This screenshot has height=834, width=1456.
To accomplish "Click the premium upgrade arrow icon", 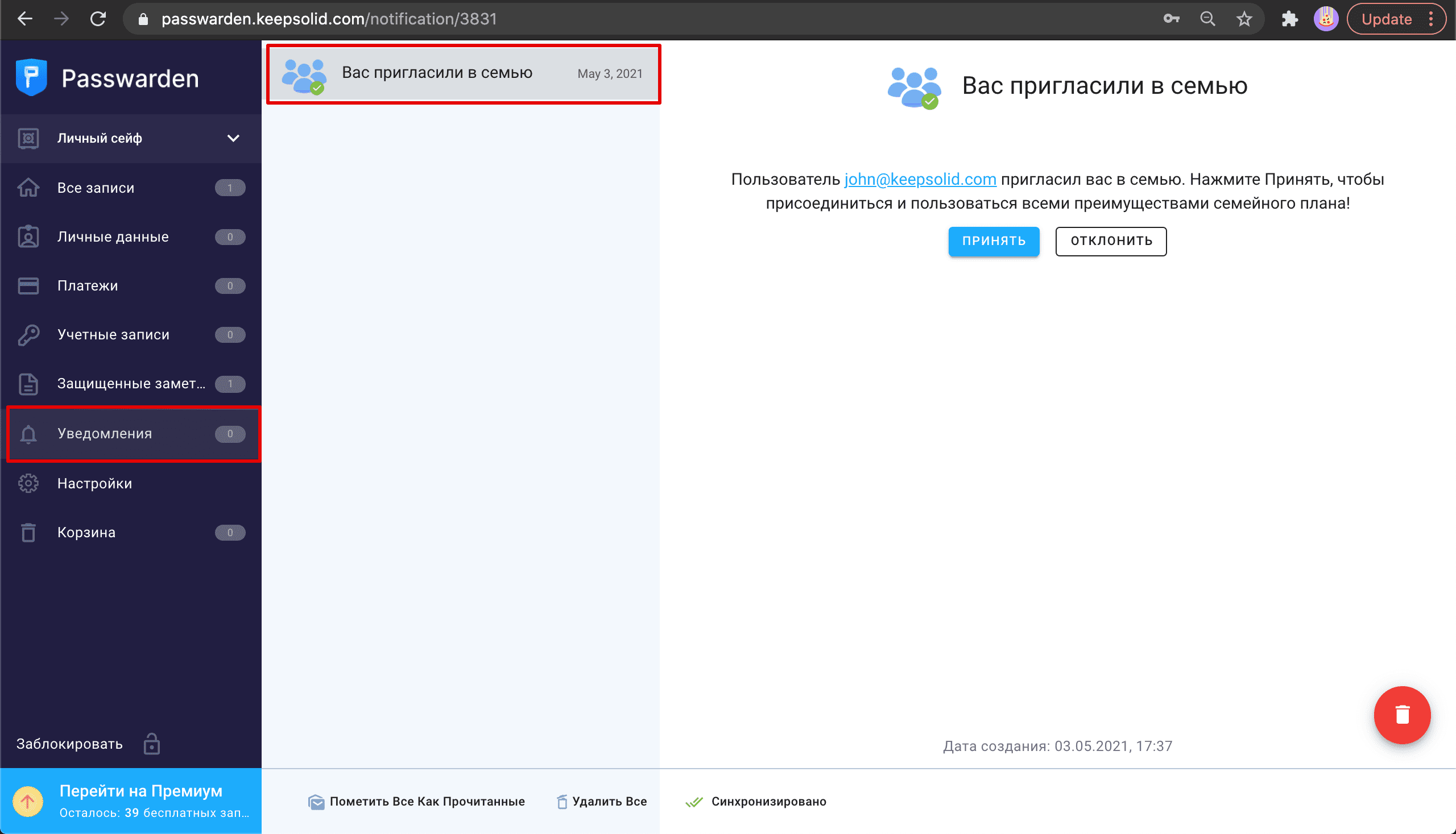I will pos(27,801).
